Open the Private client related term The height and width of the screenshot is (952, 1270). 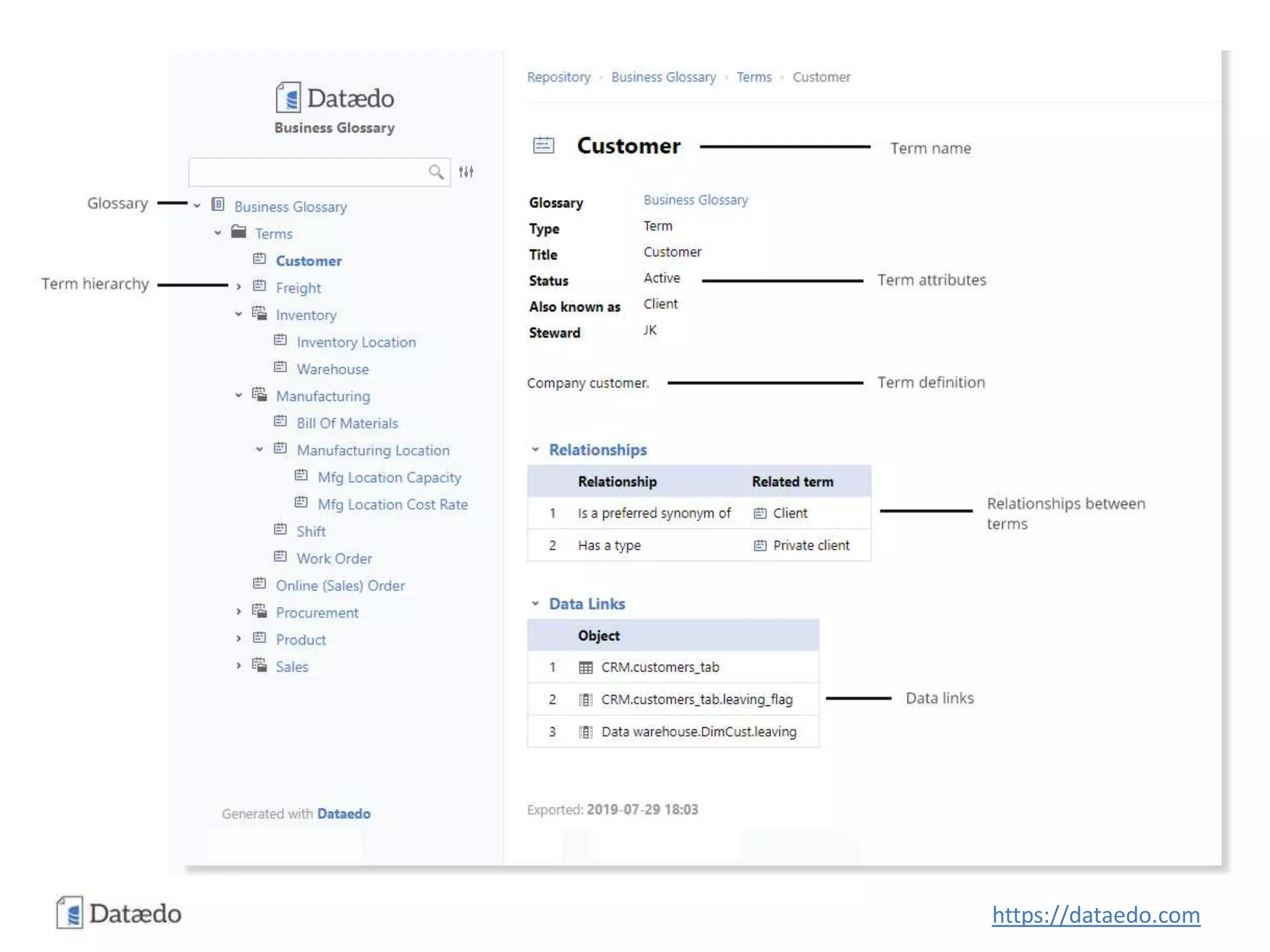point(811,545)
